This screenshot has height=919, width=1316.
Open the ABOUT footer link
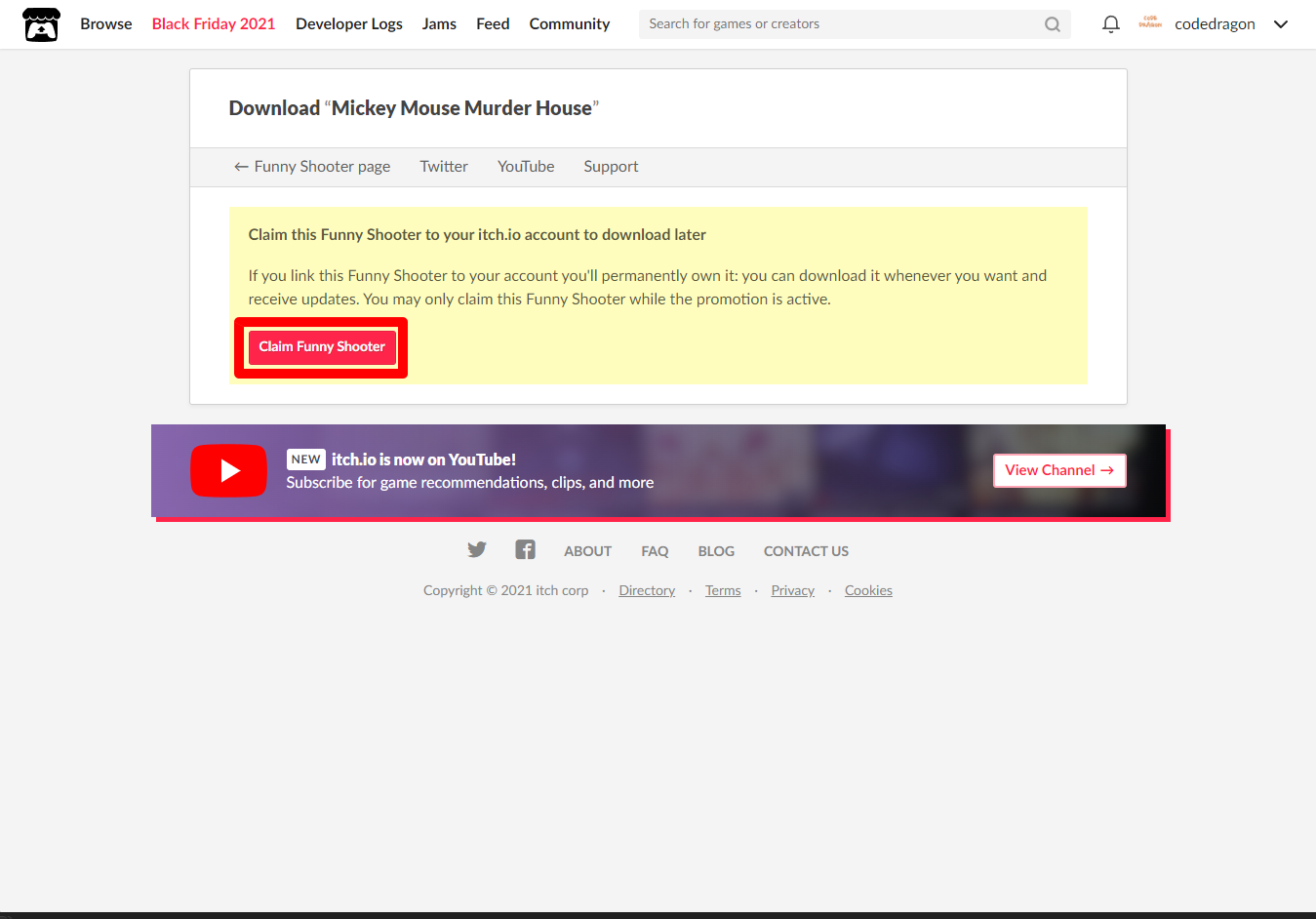[x=587, y=551]
